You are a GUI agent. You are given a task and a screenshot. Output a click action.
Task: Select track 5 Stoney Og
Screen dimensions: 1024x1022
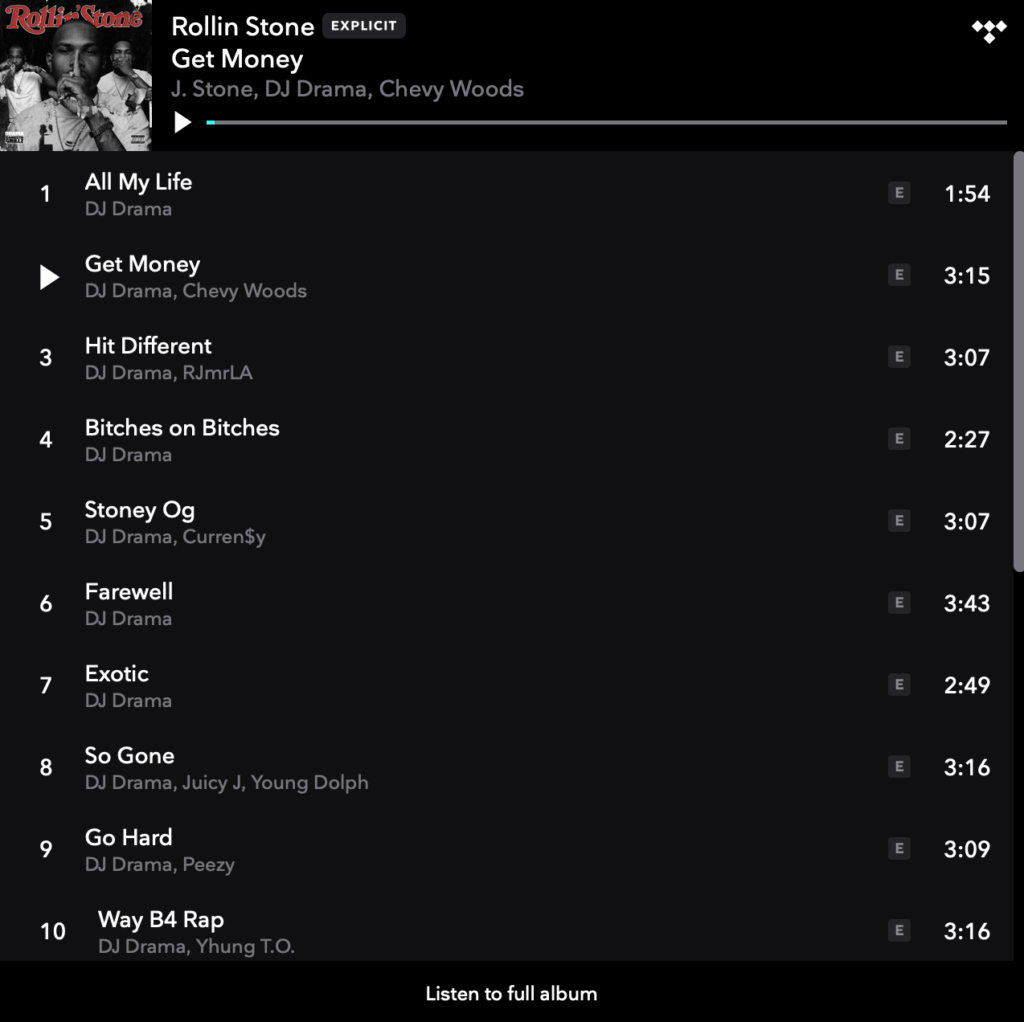(507, 522)
